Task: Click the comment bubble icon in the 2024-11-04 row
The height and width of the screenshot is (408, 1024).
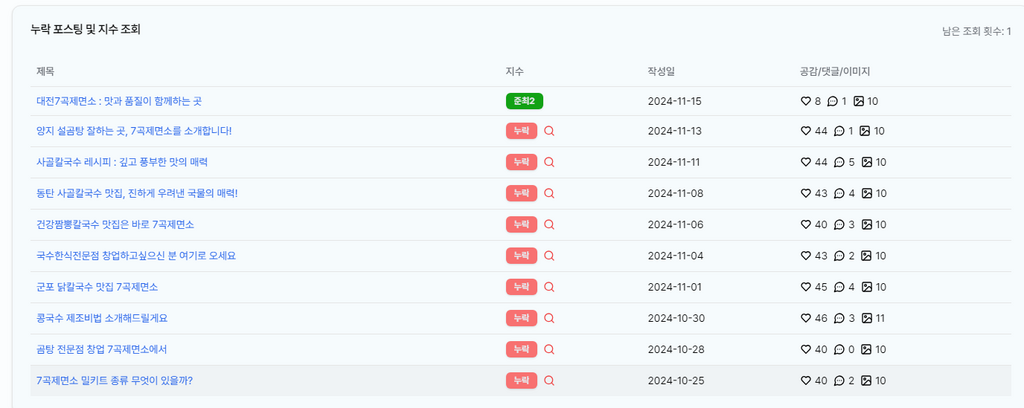Action: coord(839,256)
